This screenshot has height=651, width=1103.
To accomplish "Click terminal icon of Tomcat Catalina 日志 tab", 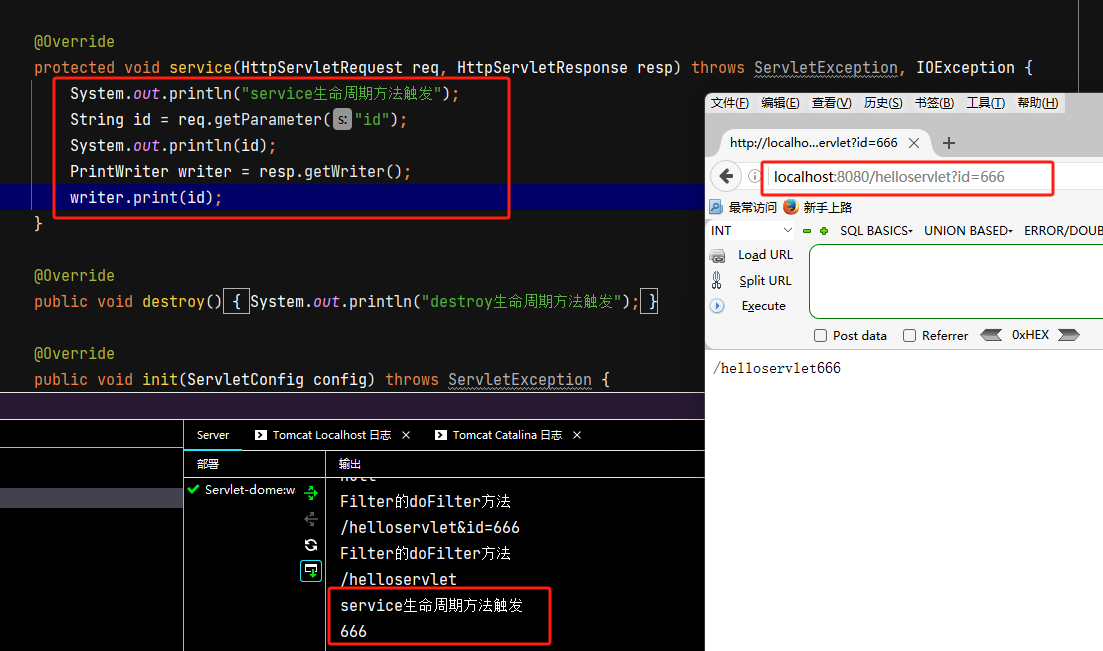I will (x=441, y=435).
